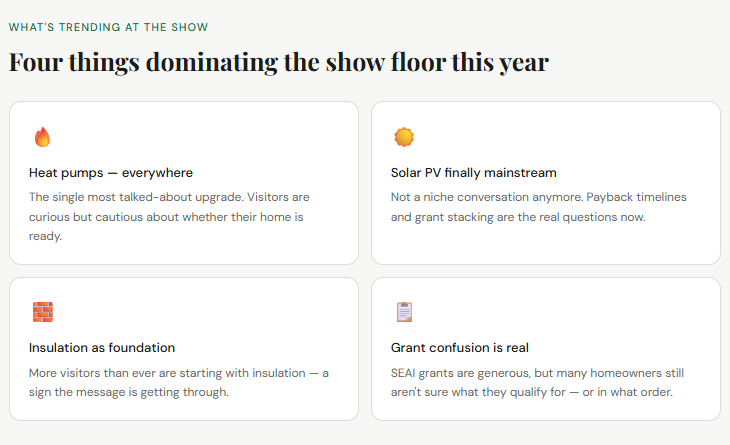This screenshot has width=730, height=445.
Task: Click the 'Insulation as foundation' card title
Action: (x=102, y=348)
